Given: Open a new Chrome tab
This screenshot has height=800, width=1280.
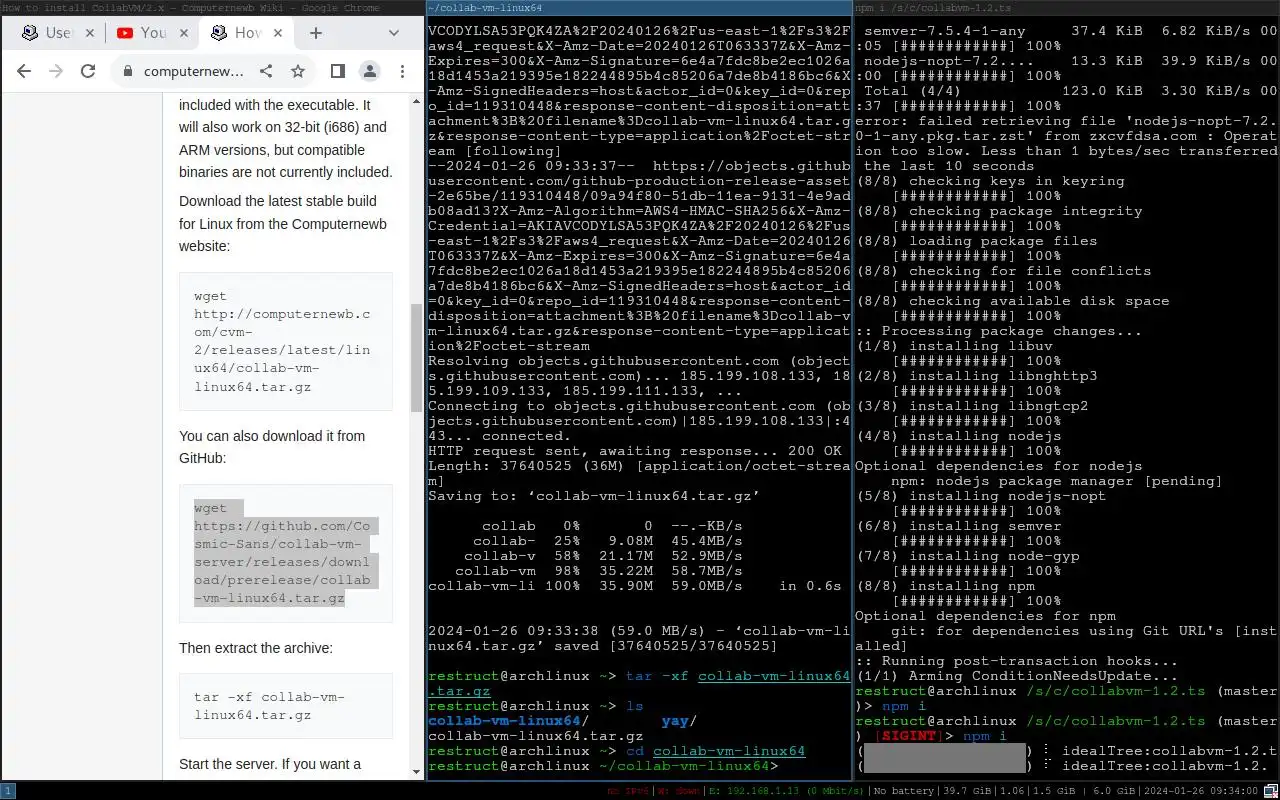Looking at the screenshot, I should pos(316,33).
